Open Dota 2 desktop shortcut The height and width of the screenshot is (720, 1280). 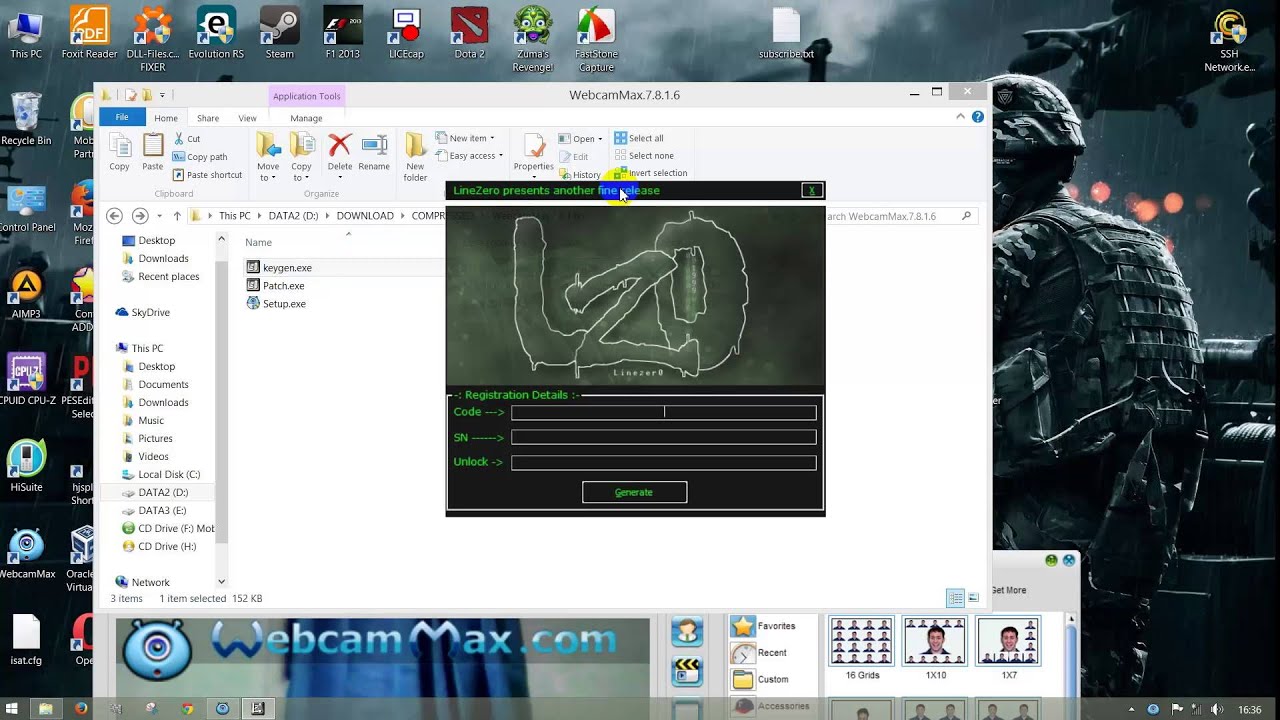(x=469, y=33)
